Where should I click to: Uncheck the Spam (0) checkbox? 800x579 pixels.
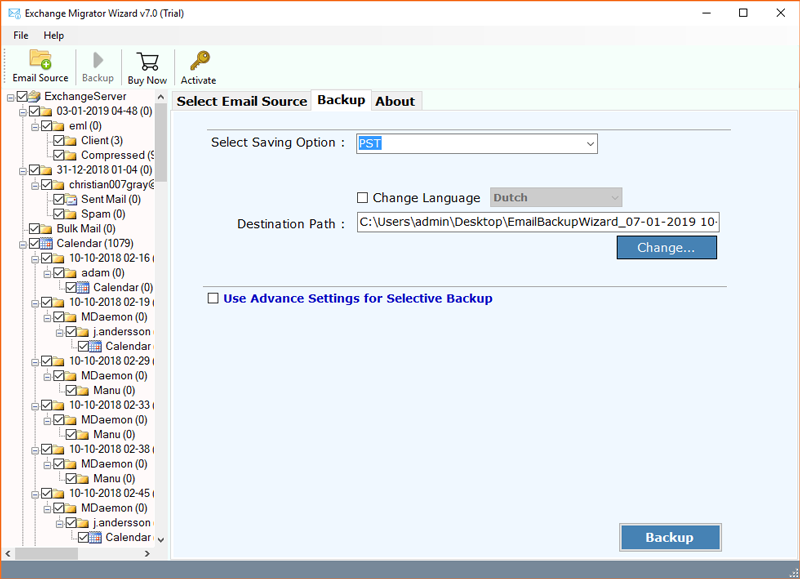(x=59, y=214)
